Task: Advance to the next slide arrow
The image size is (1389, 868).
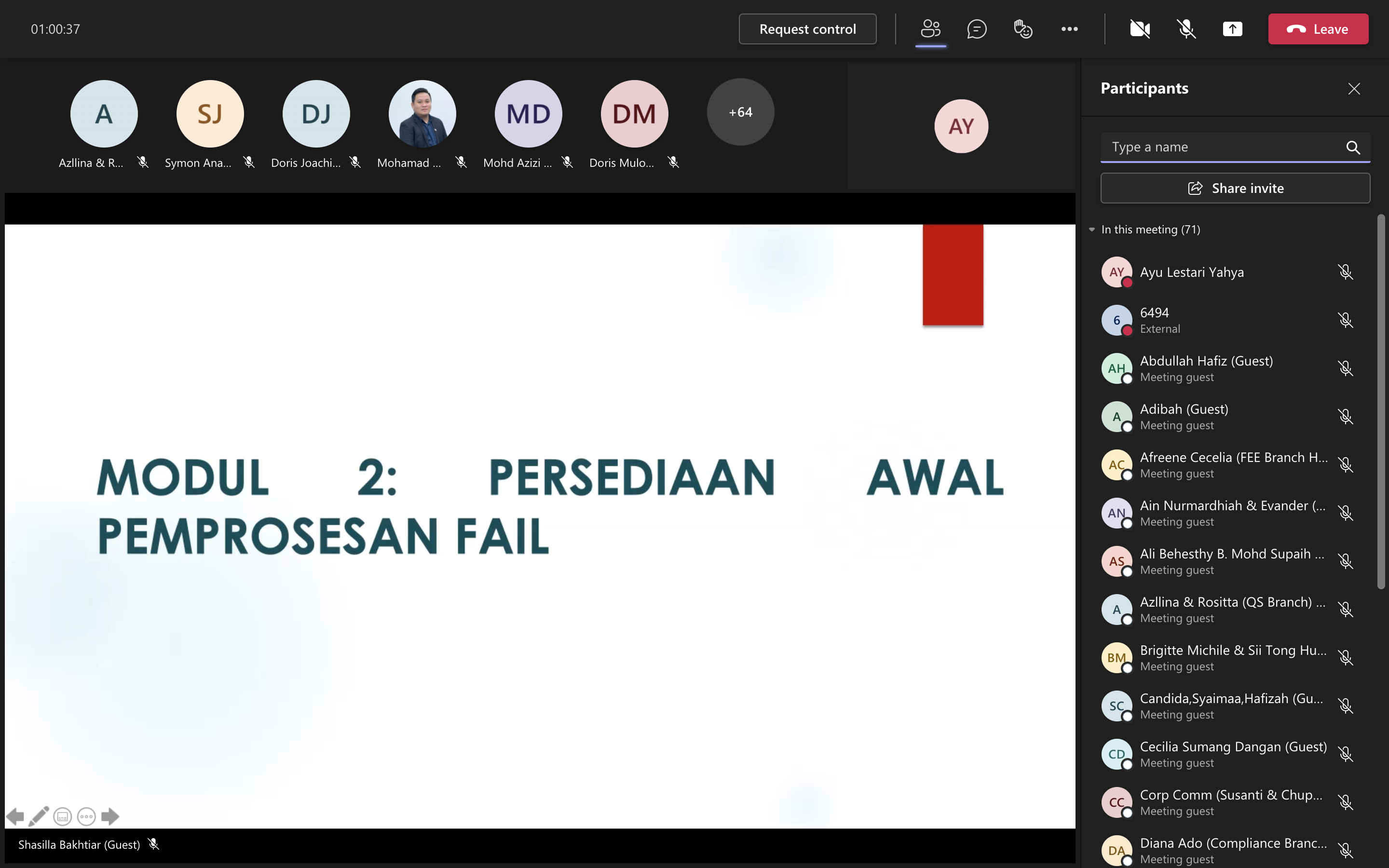Action: tap(109, 816)
